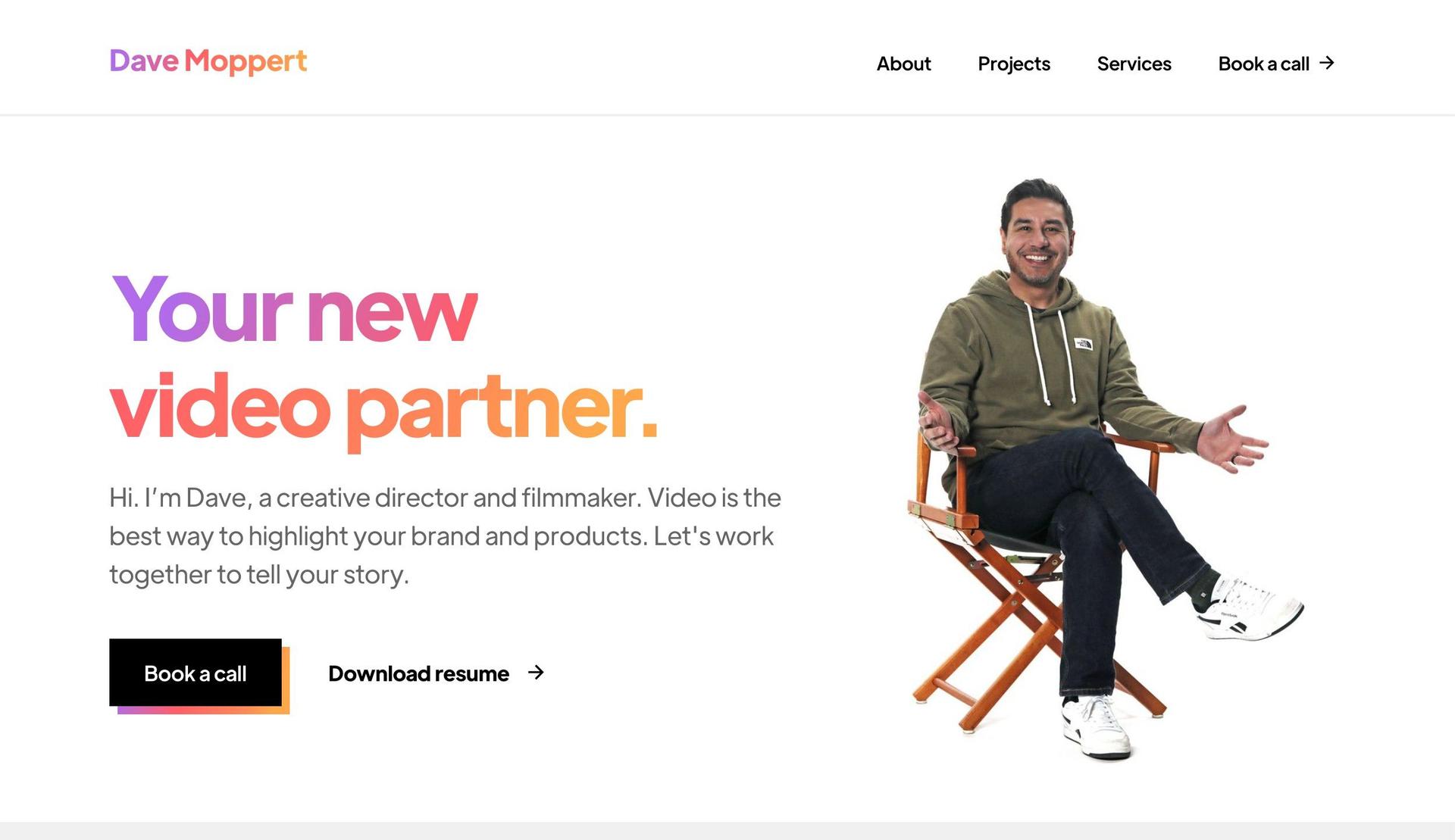Click the gradient shadow beneath Book a call button

click(204, 710)
